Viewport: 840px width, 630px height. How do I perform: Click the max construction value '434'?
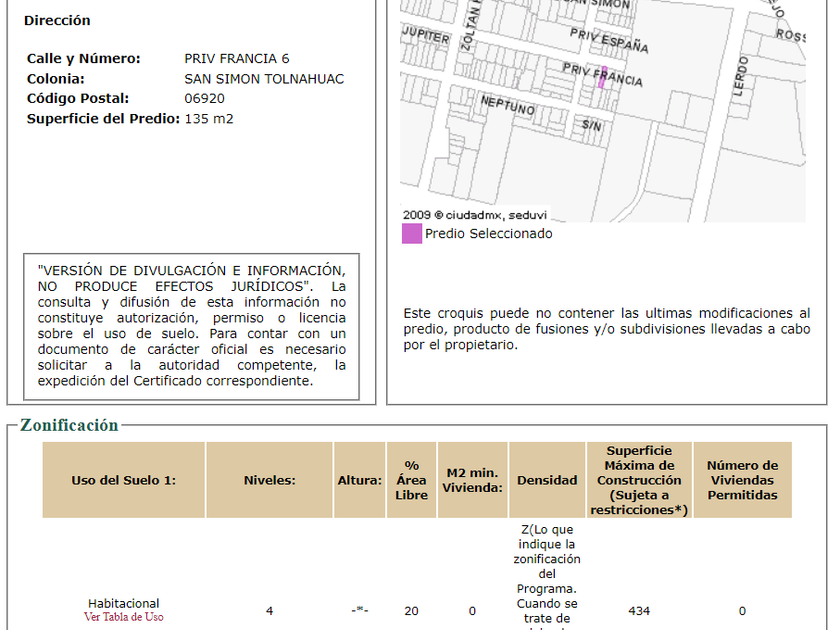tap(639, 611)
